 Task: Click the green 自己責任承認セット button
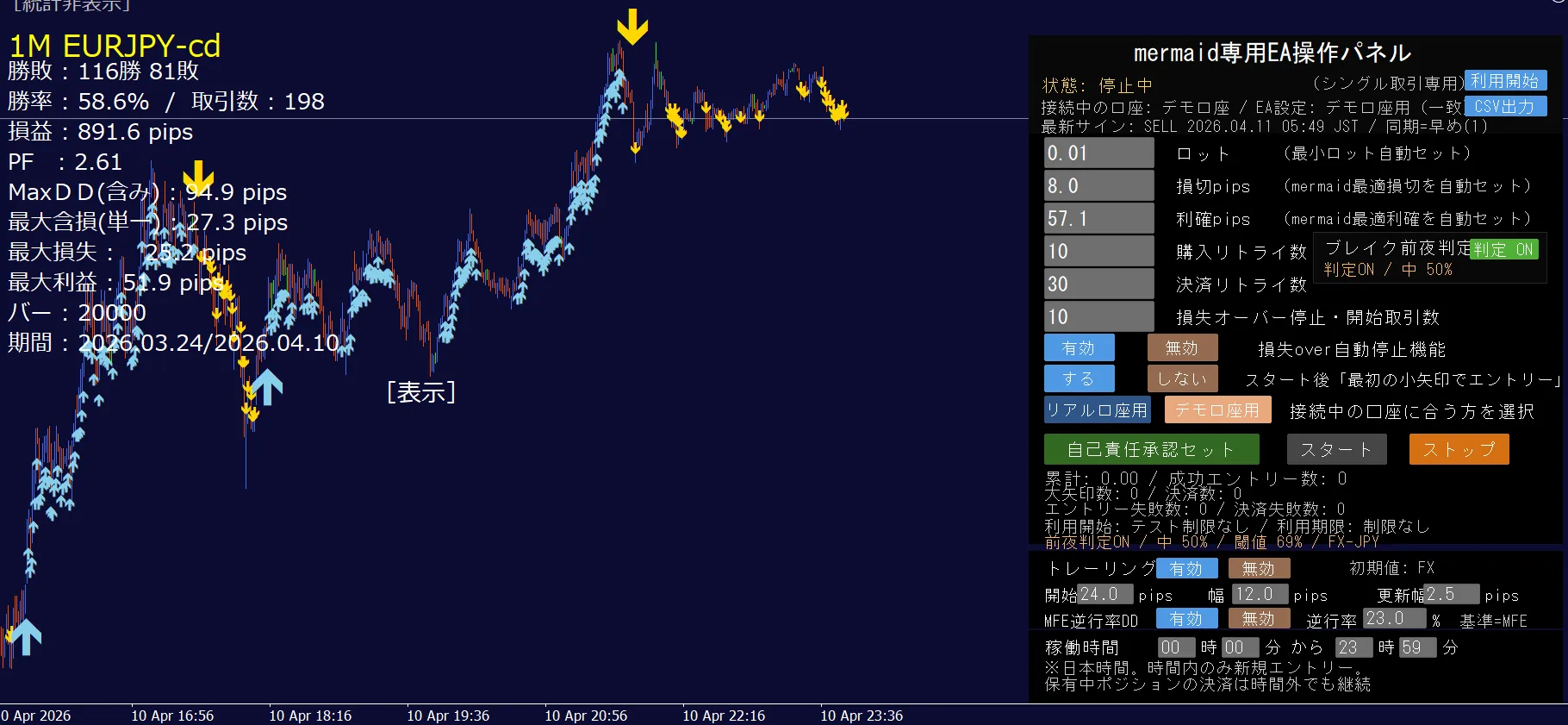(1151, 449)
